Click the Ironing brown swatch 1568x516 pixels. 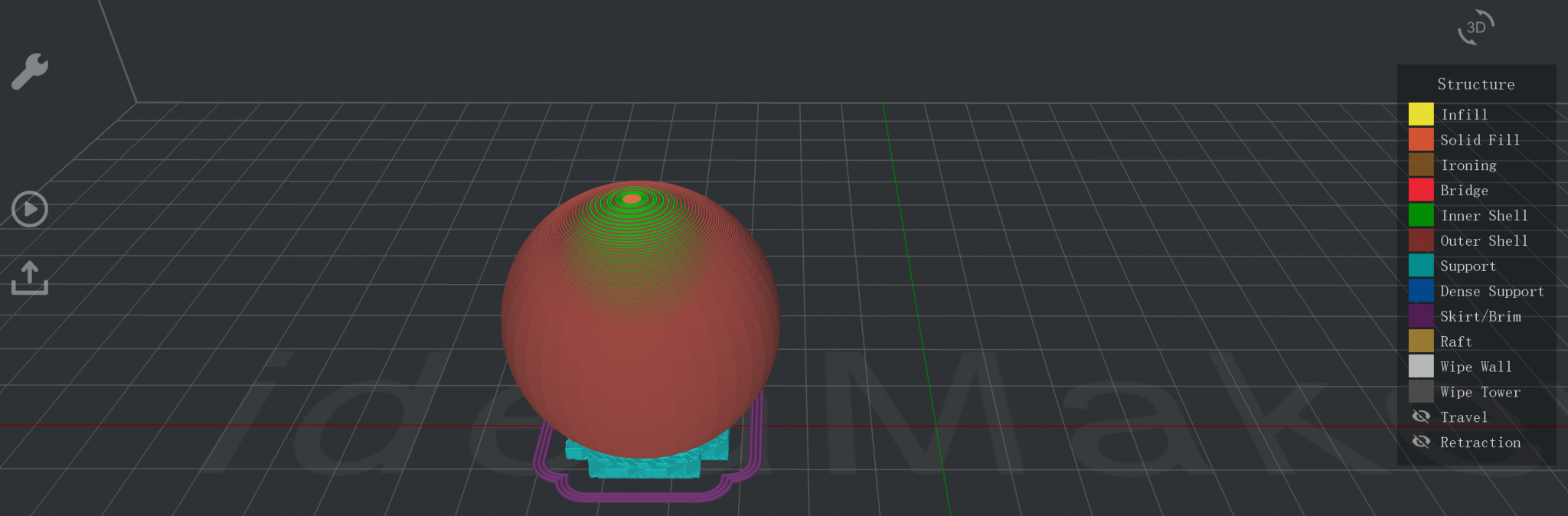pos(1421,165)
